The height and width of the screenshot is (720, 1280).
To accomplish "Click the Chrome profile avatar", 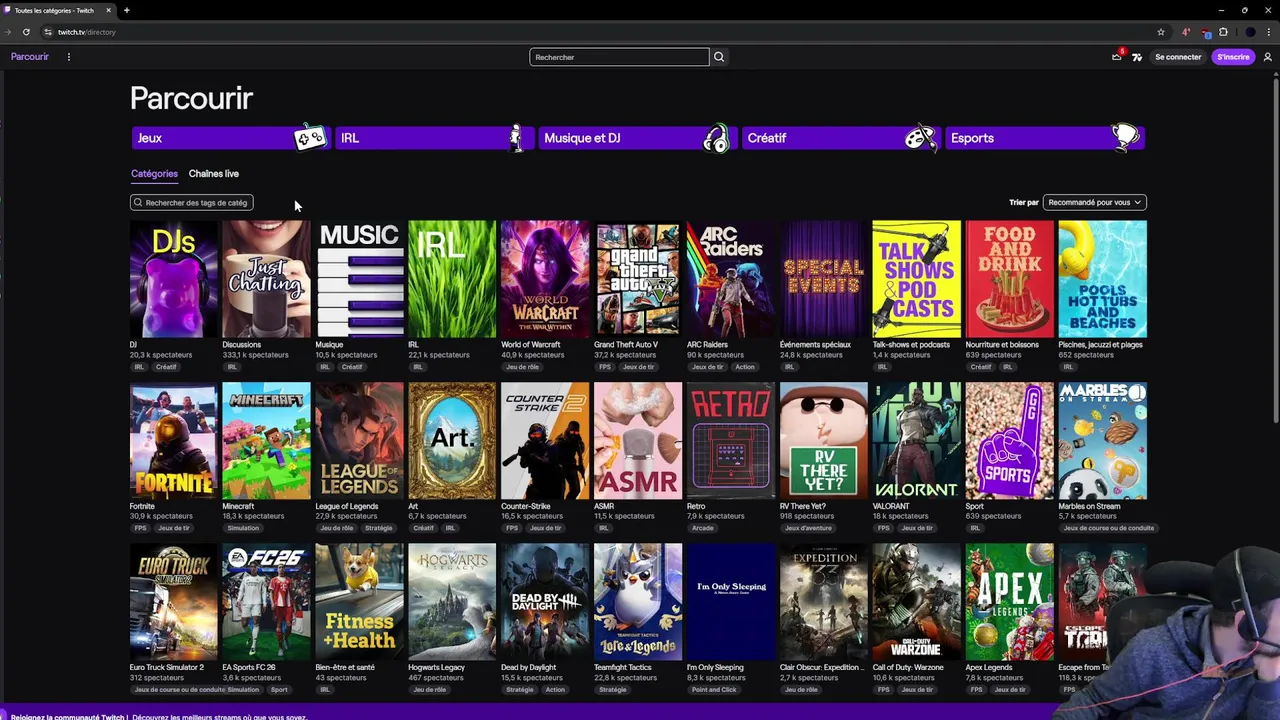I will click(1250, 32).
